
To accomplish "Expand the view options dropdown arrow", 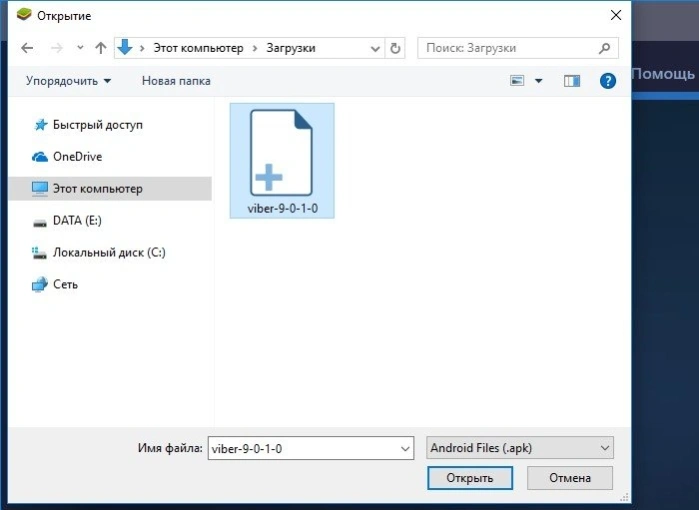I will pyautogui.click(x=539, y=81).
